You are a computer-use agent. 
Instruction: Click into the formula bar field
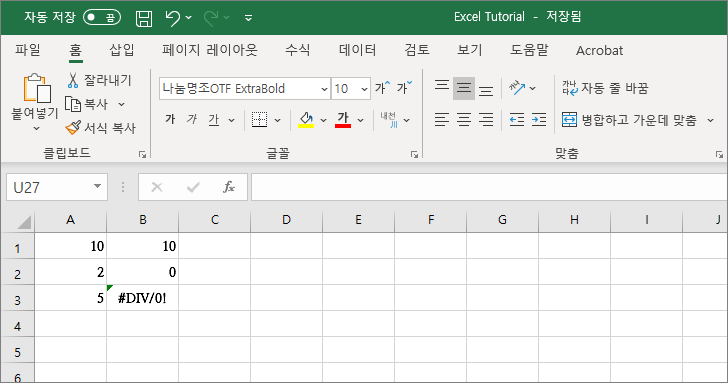pos(489,187)
